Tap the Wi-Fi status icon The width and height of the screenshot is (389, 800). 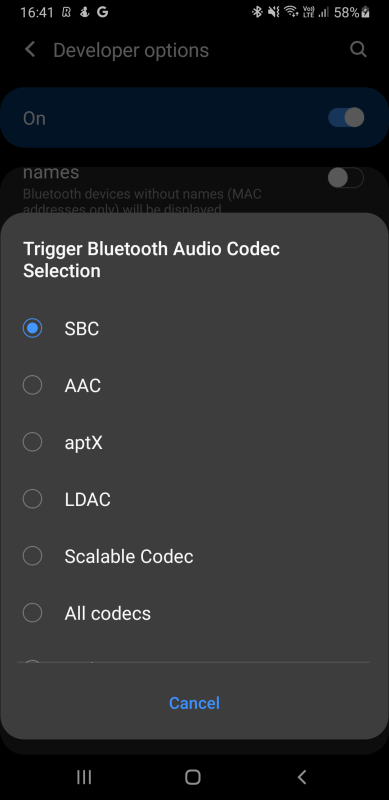(291, 12)
